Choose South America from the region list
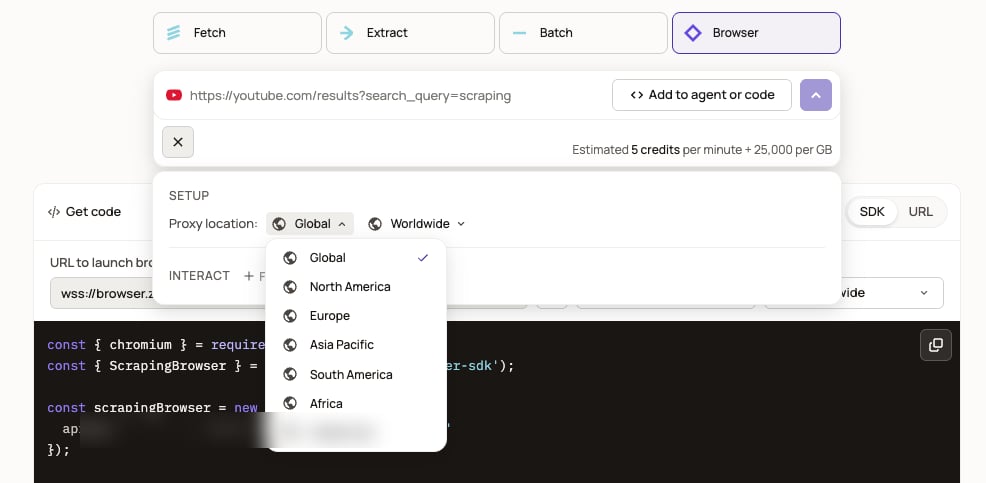 (356, 374)
